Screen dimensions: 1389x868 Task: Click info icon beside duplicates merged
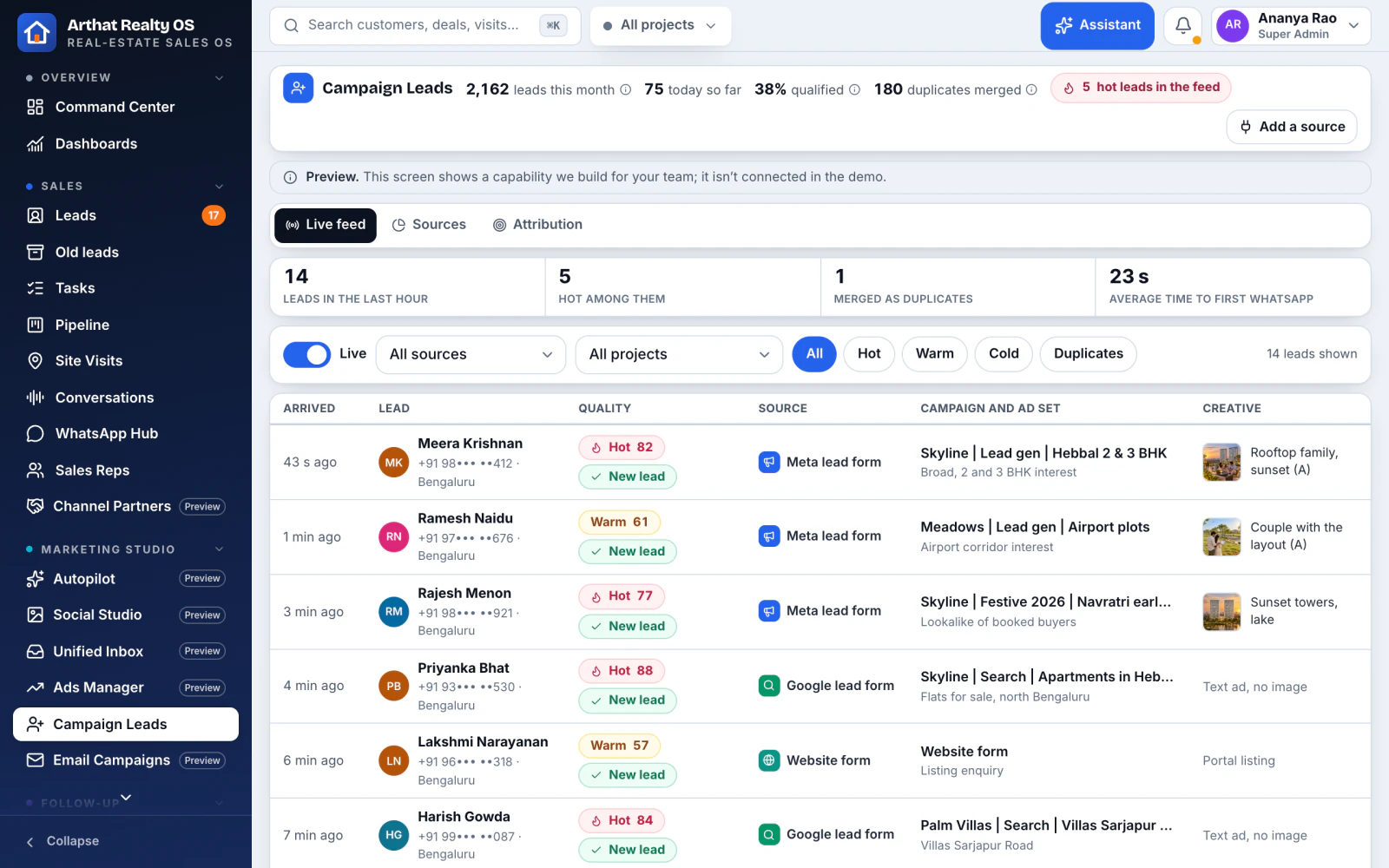(1031, 89)
